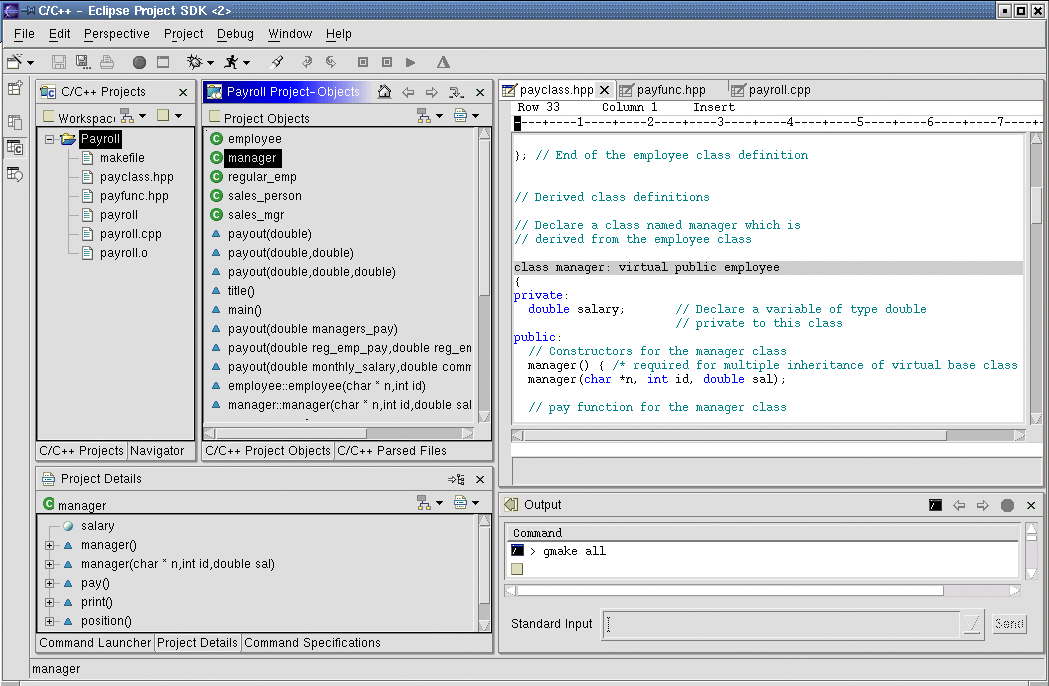1049x686 pixels.
Task: Click the Print icon in main toolbar
Action: coord(107,62)
